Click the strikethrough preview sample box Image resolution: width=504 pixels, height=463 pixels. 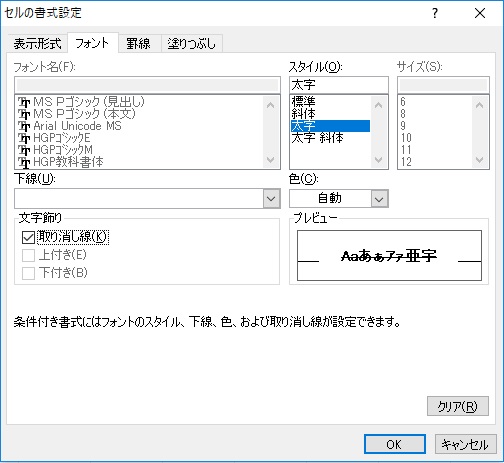coord(389,256)
